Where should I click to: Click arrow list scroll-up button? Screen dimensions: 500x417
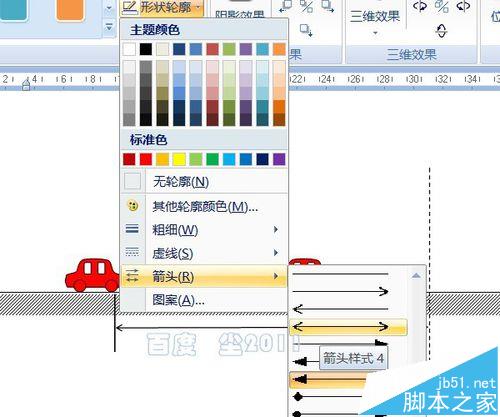tap(416, 276)
